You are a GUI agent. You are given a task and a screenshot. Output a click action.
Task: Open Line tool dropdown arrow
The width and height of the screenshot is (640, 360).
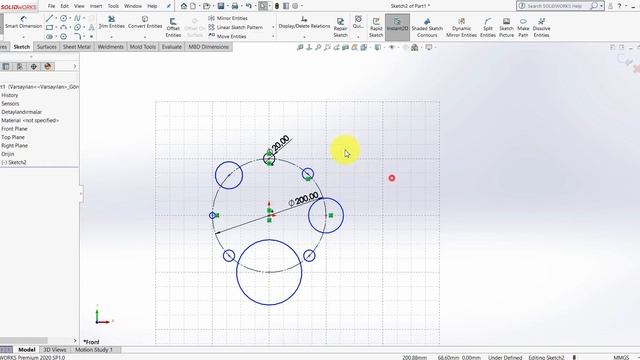click(56, 18)
